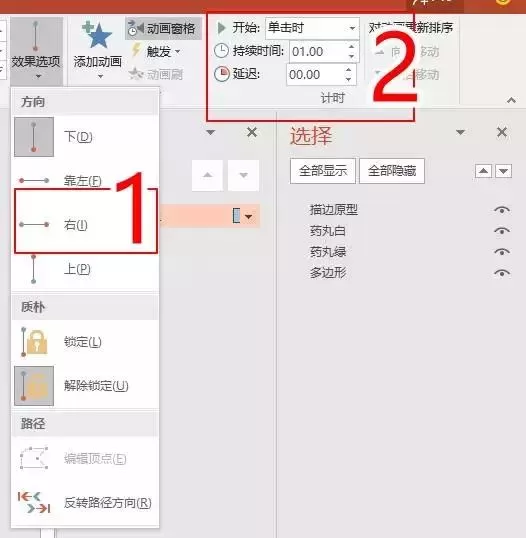
Task: Toggle the 动画窗格 animation pane
Action: click(x=163, y=28)
